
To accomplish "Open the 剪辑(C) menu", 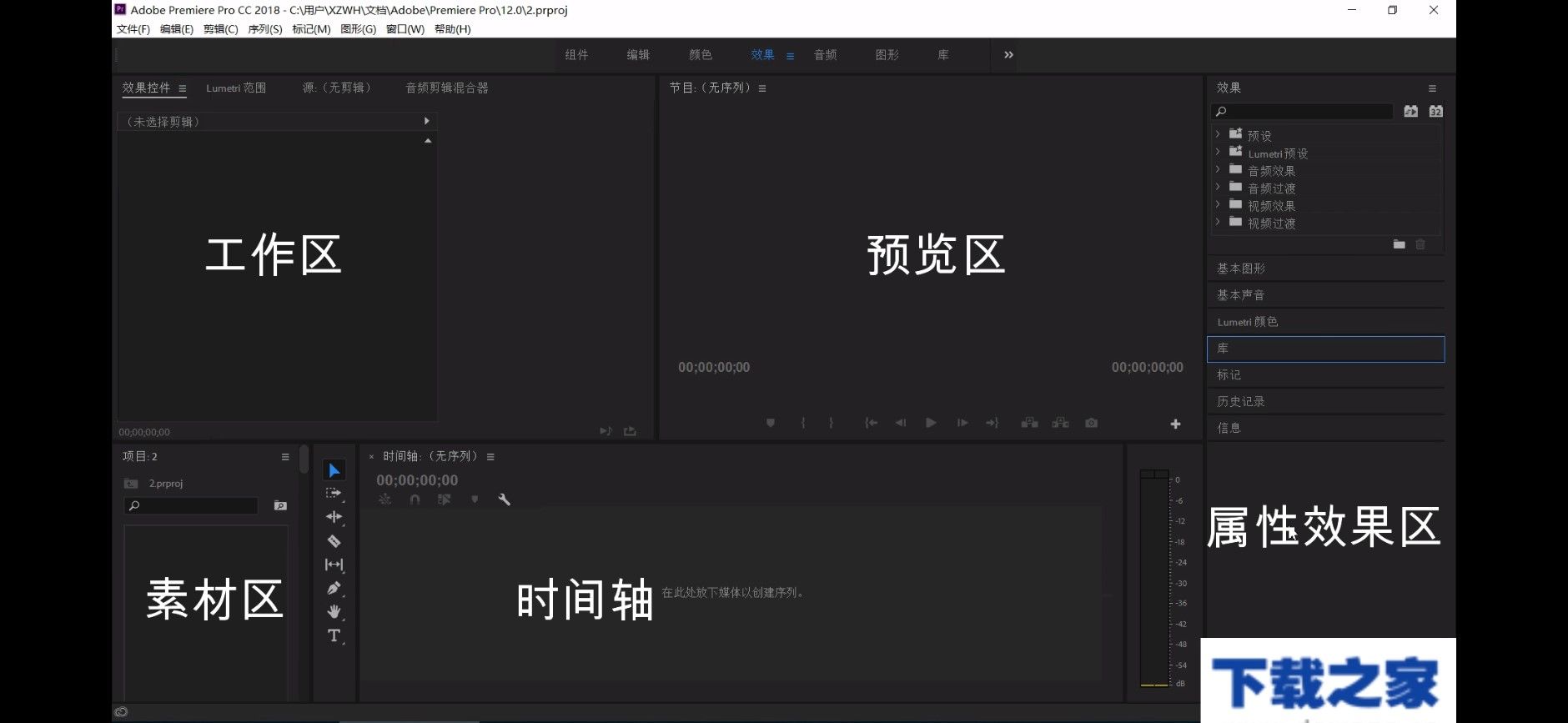I will point(221,29).
